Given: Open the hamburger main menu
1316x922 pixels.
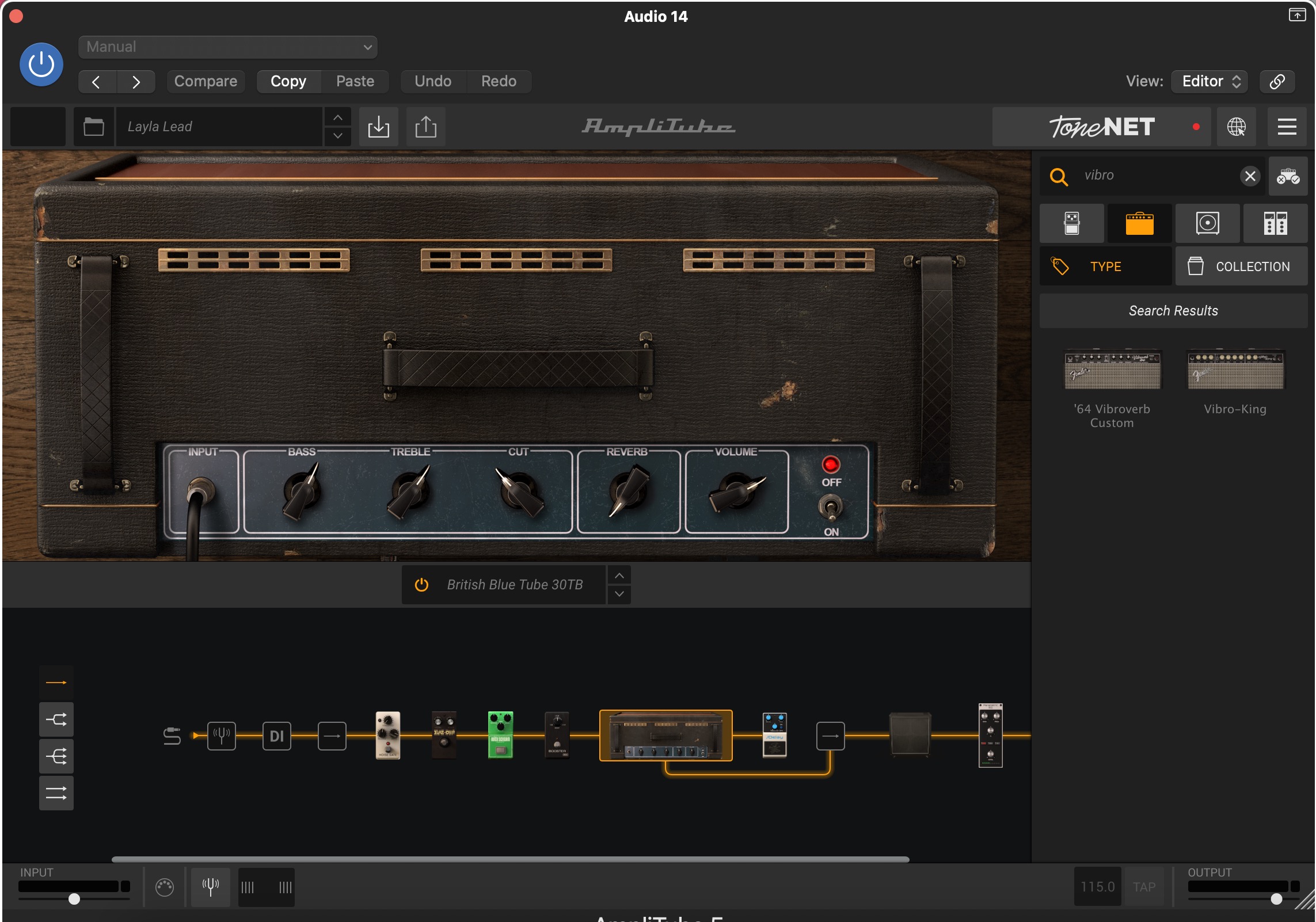Looking at the screenshot, I should (1287, 127).
